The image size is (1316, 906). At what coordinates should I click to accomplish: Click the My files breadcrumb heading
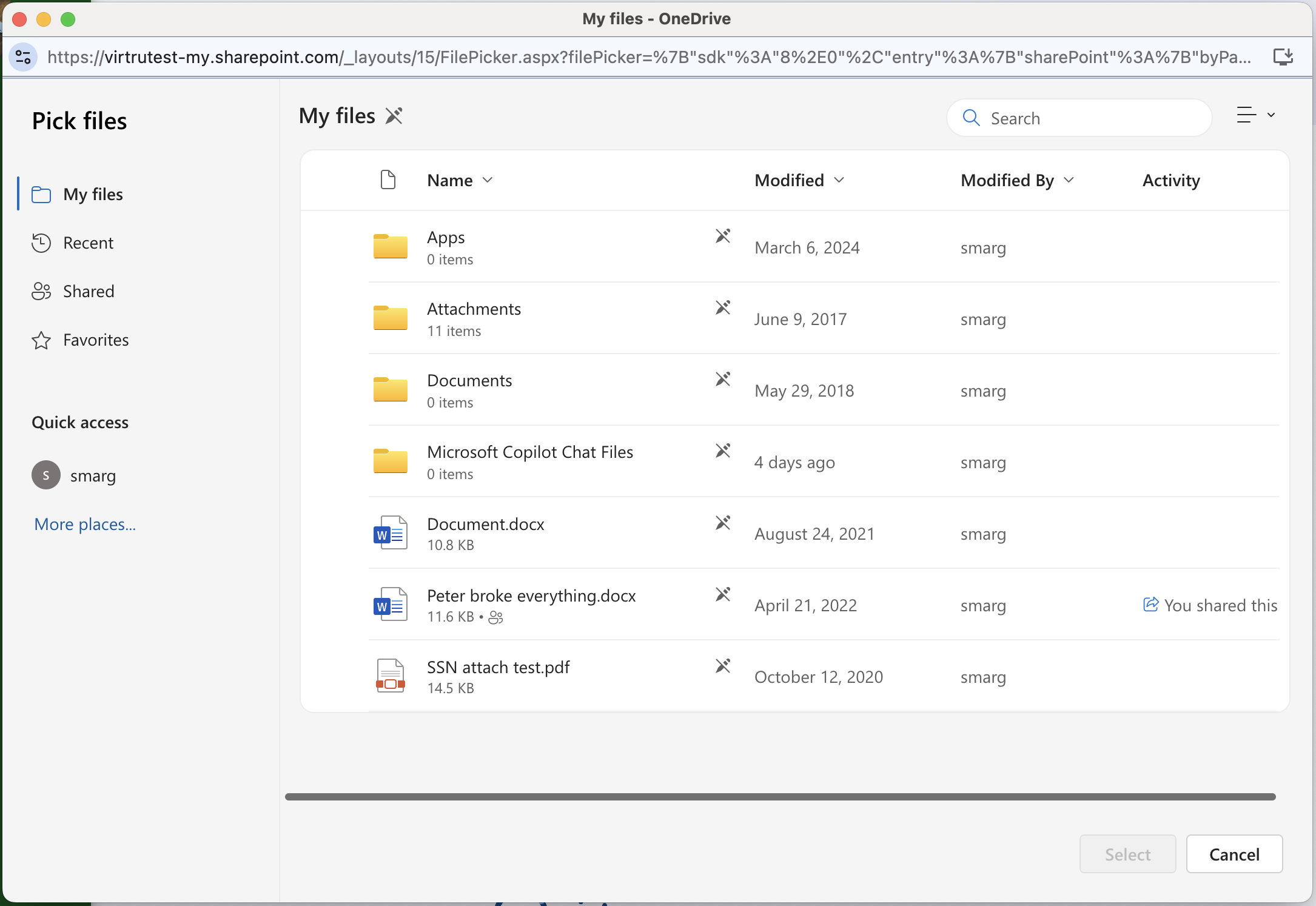click(337, 116)
